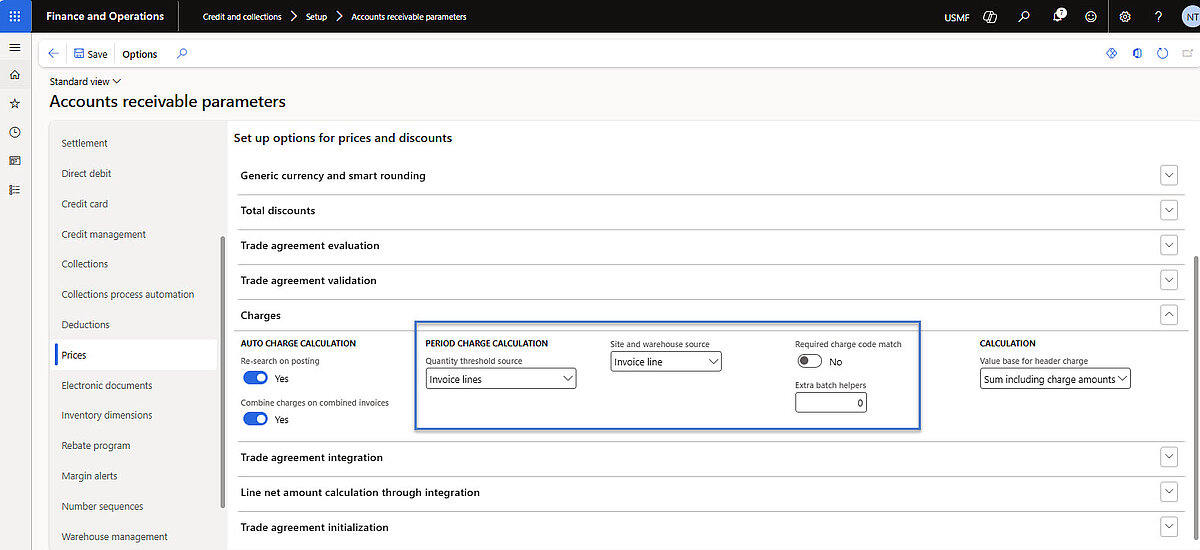
Task: Open the Options menu
Action: pos(140,54)
